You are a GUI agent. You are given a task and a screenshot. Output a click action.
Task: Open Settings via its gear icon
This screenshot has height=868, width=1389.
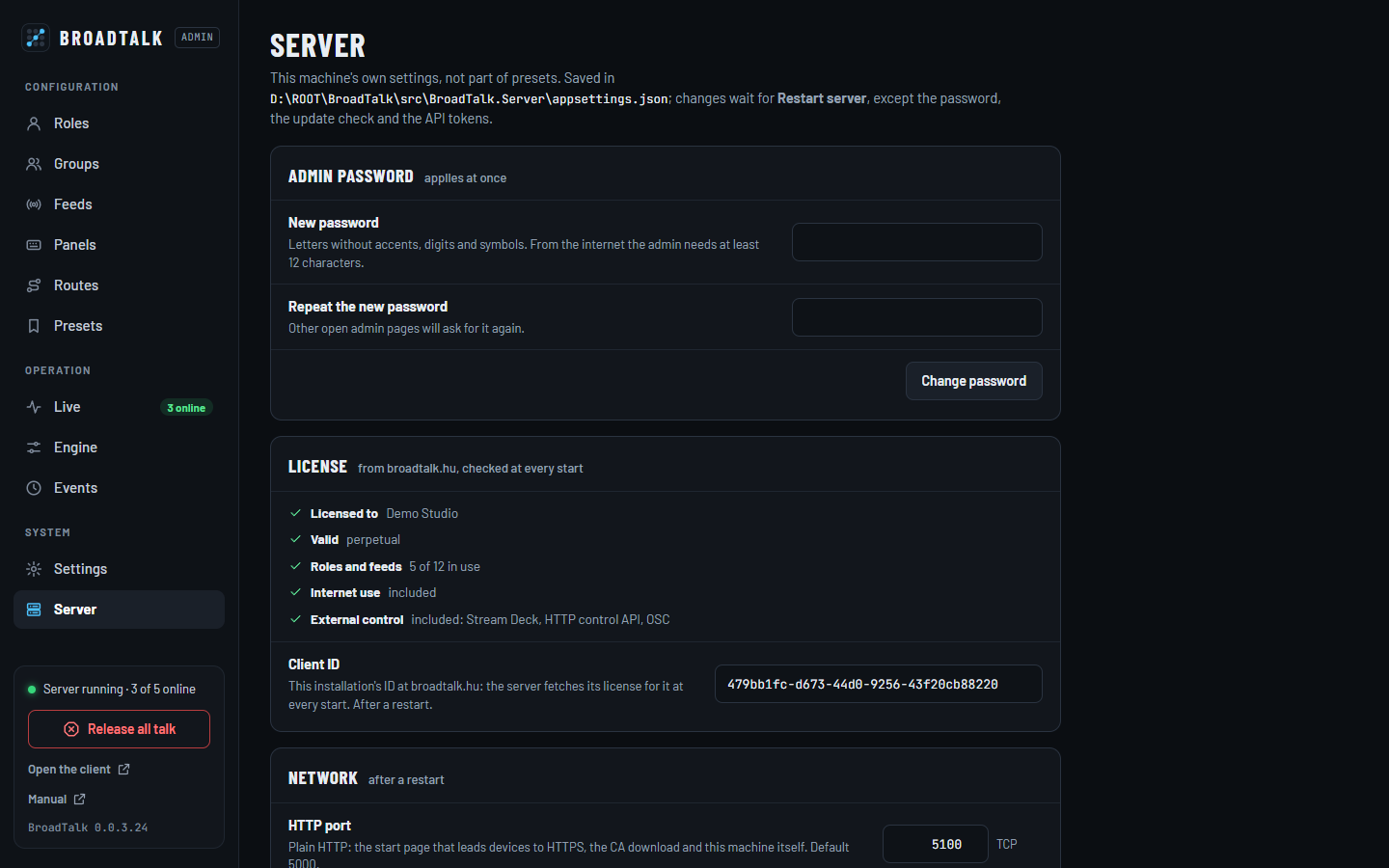34,569
